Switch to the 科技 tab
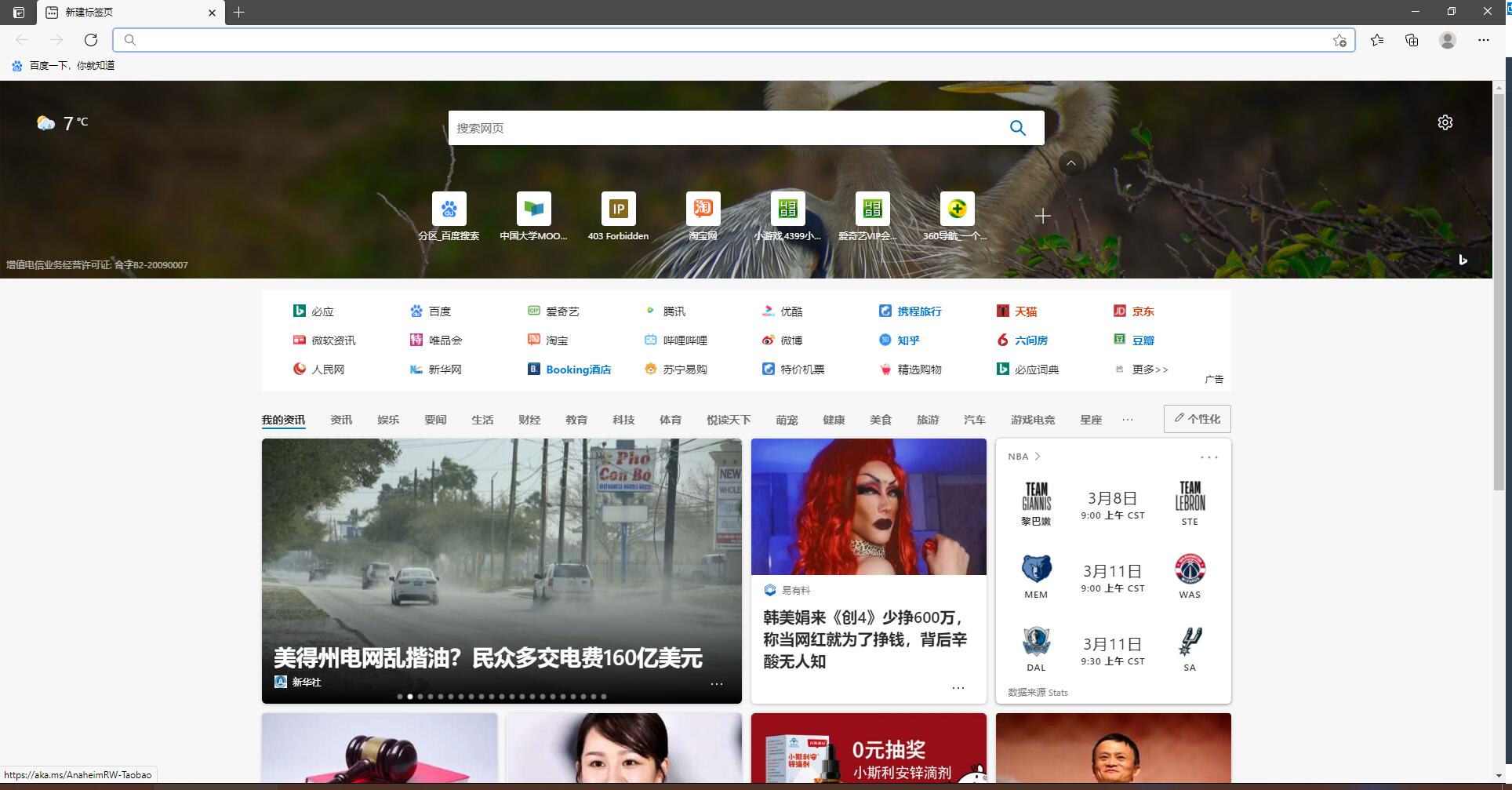 623,420
